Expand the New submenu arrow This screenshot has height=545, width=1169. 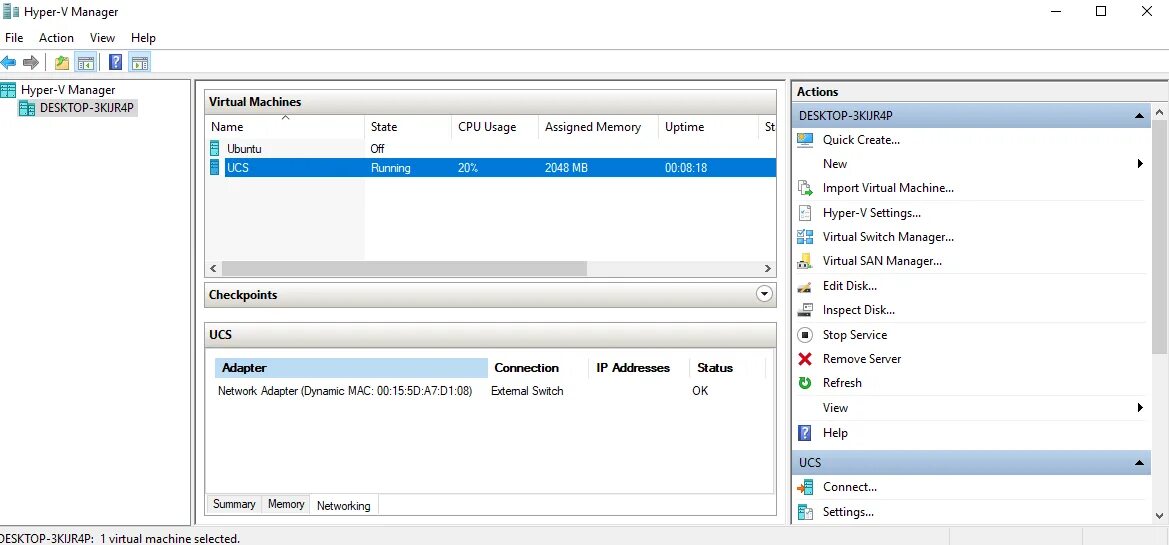tap(1140, 163)
